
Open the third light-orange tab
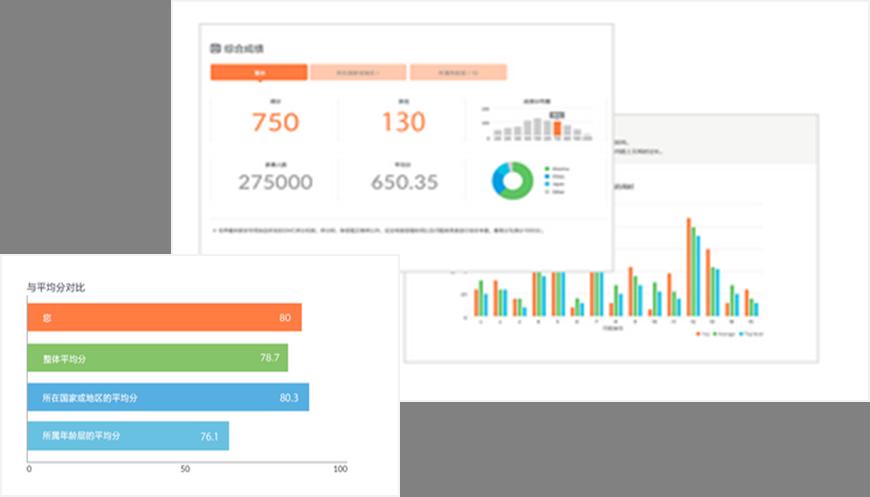point(458,72)
